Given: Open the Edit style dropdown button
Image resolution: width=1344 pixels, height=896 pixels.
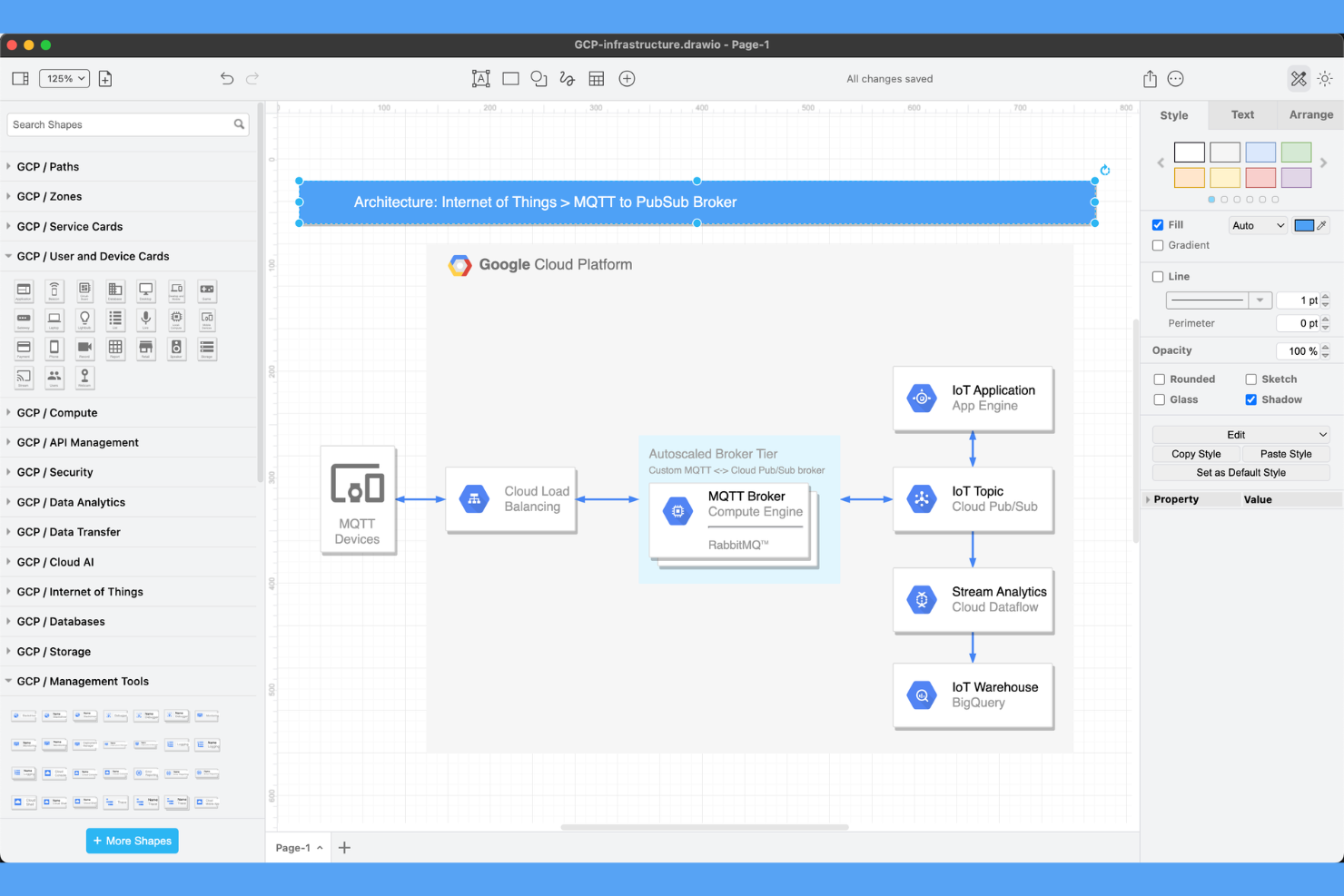Looking at the screenshot, I should coord(1240,435).
